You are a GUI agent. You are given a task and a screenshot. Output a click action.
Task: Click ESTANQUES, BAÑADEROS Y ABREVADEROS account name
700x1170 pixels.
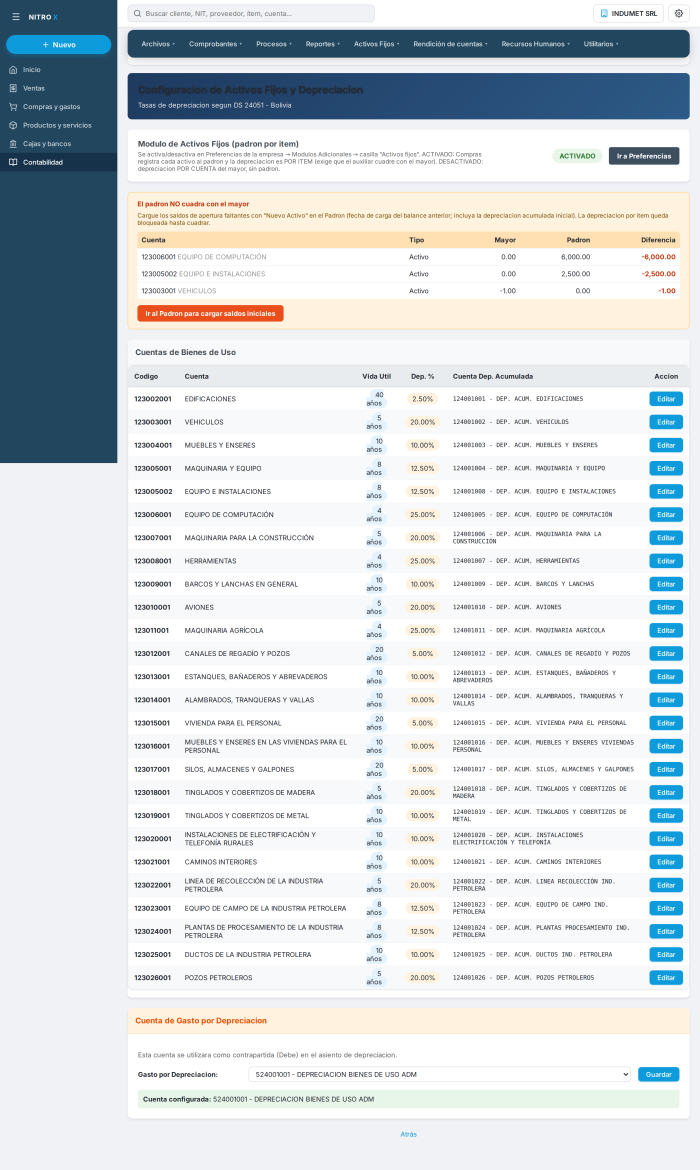(x=256, y=677)
